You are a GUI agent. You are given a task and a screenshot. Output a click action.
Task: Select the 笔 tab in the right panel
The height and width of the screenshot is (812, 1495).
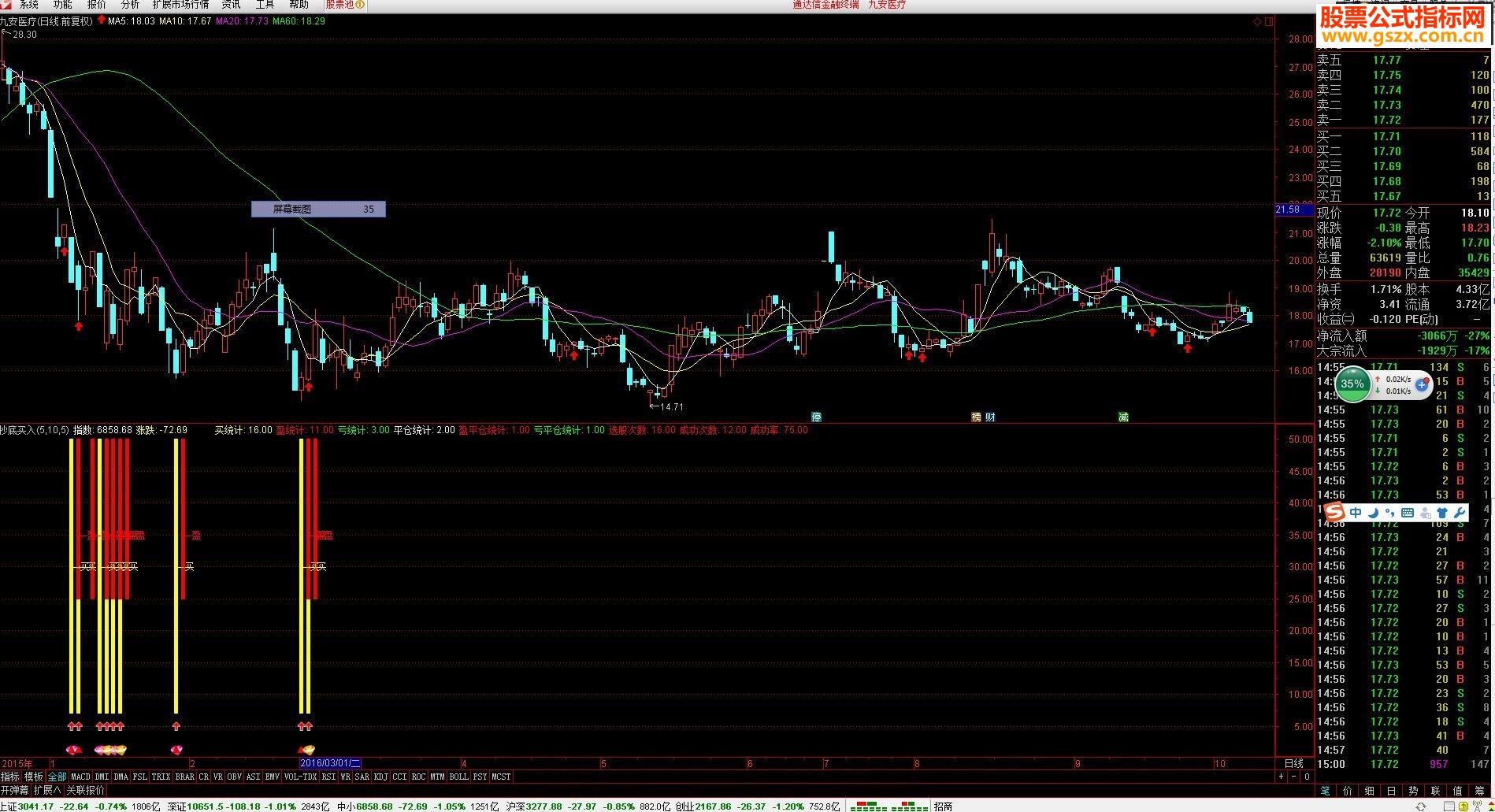1326,790
